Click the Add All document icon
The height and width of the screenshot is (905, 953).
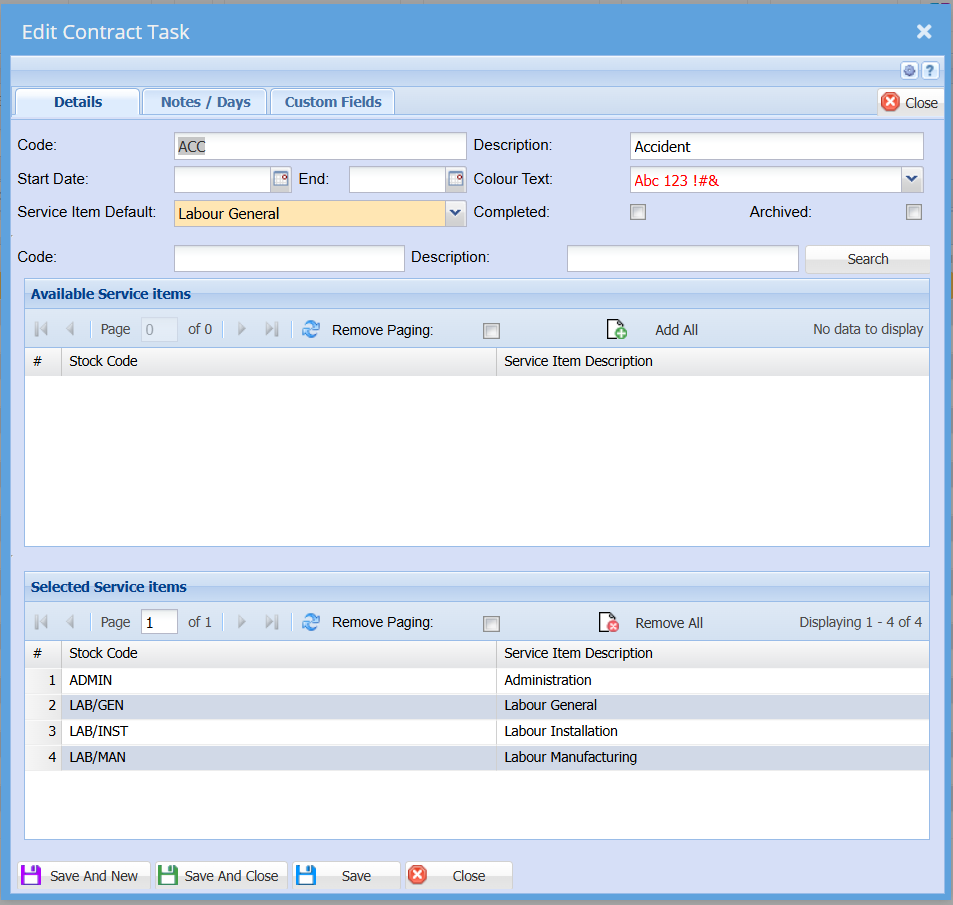coord(617,330)
